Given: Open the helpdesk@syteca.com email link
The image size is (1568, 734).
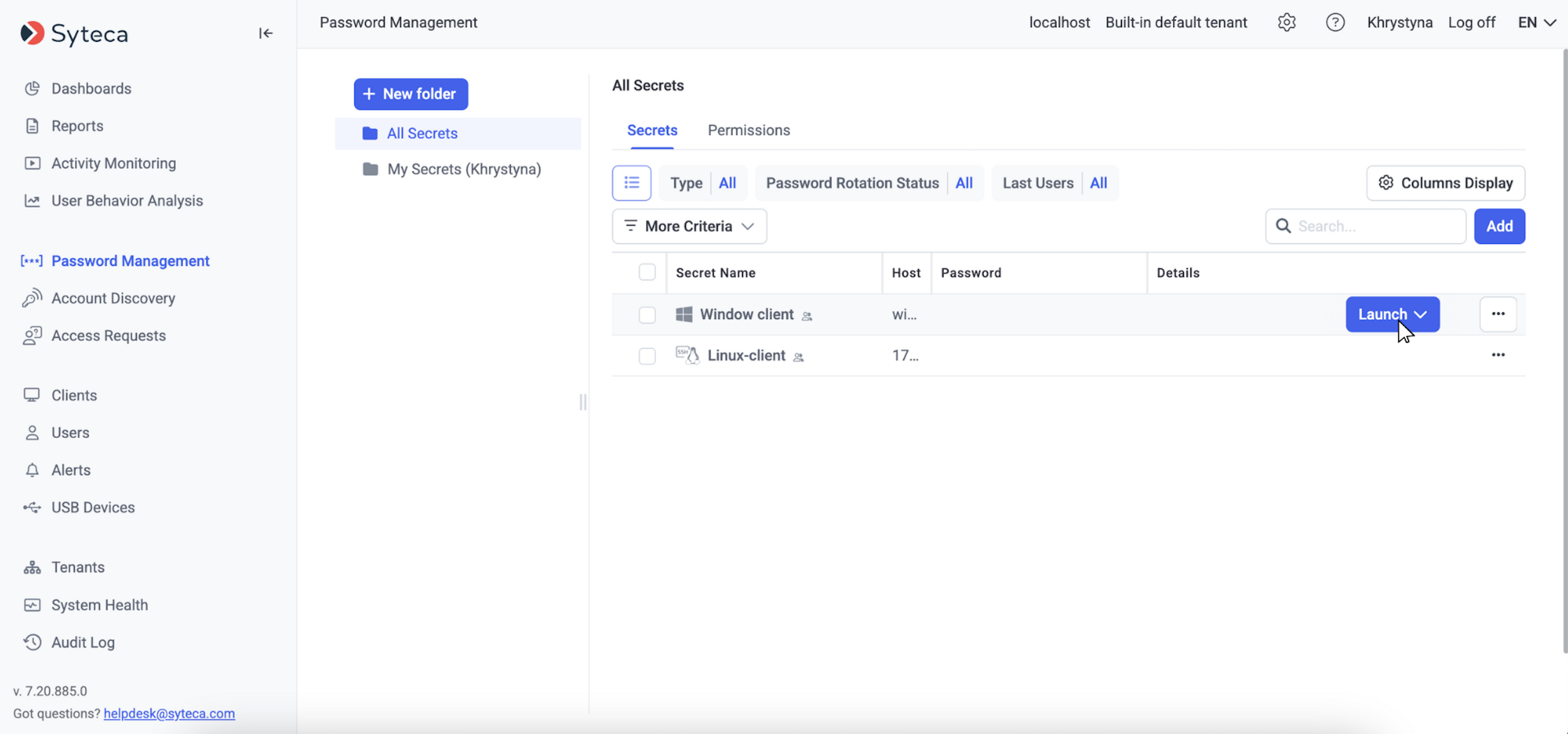Looking at the screenshot, I should pos(169,713).
